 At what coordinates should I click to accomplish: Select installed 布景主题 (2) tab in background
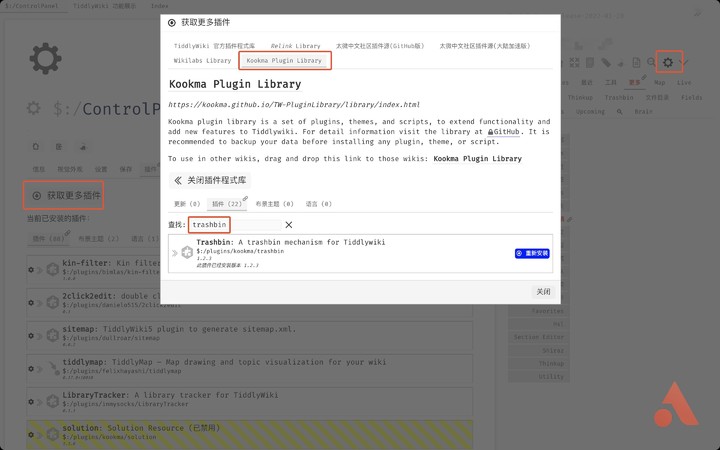pyautogui.click(x=98, y=239)
